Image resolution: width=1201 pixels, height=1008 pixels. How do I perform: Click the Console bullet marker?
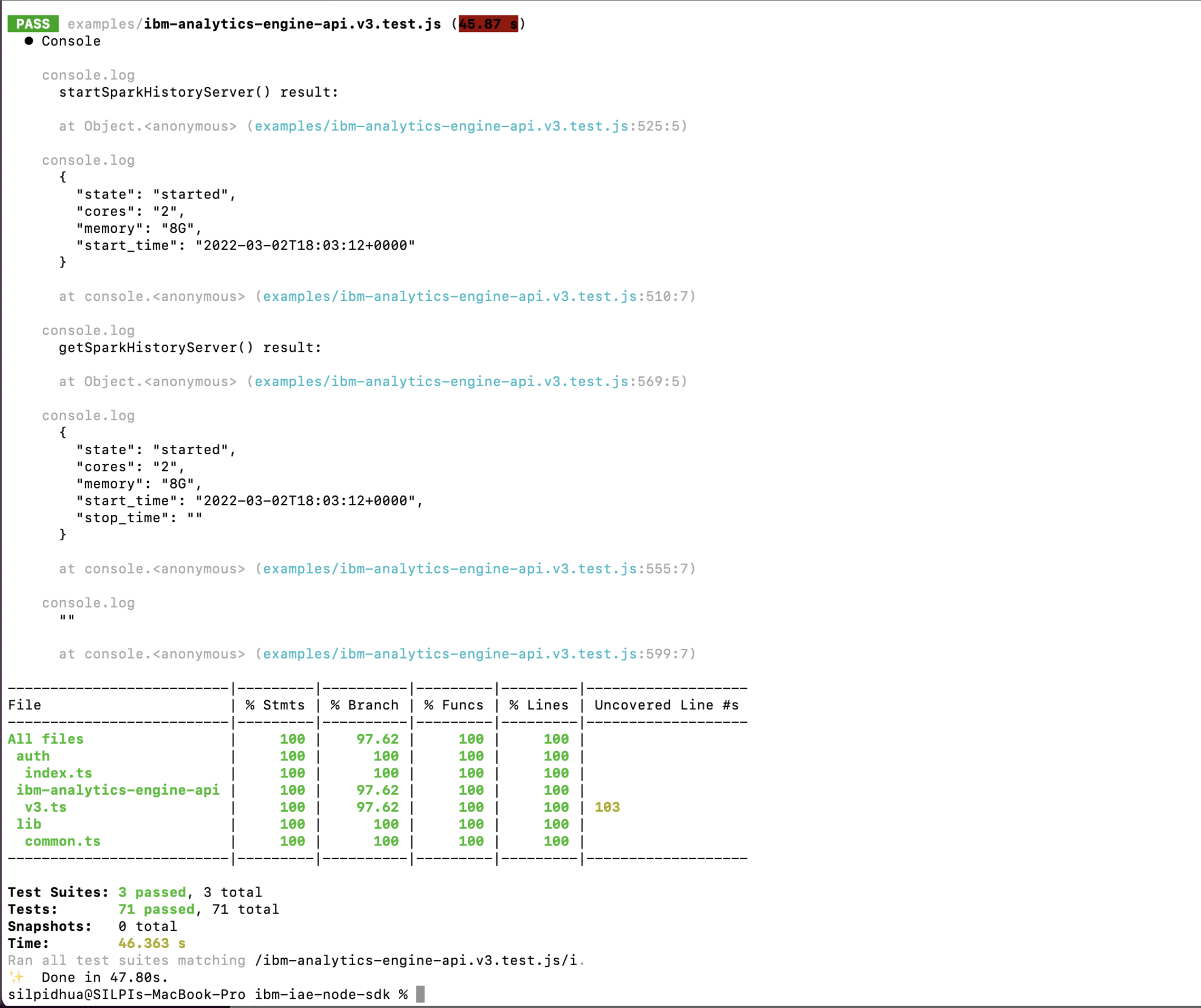(x=29, y=41)
